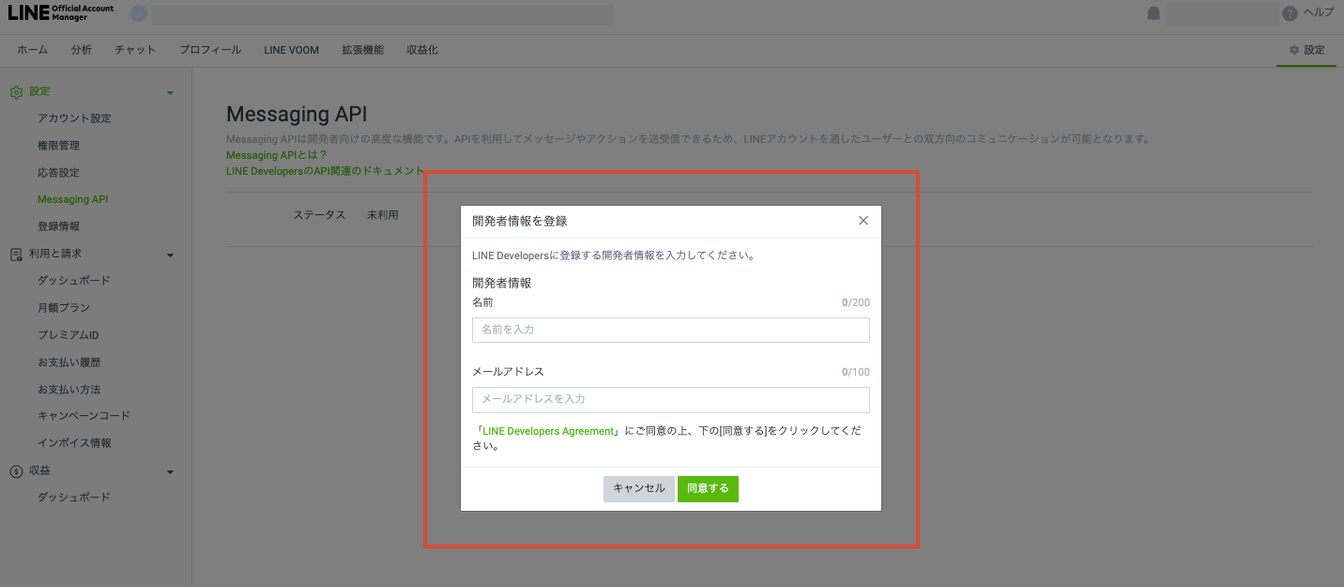Click the billing icon beside 利用と請求
Viewport: 1344px width, 587px height.
coord(16,255)
